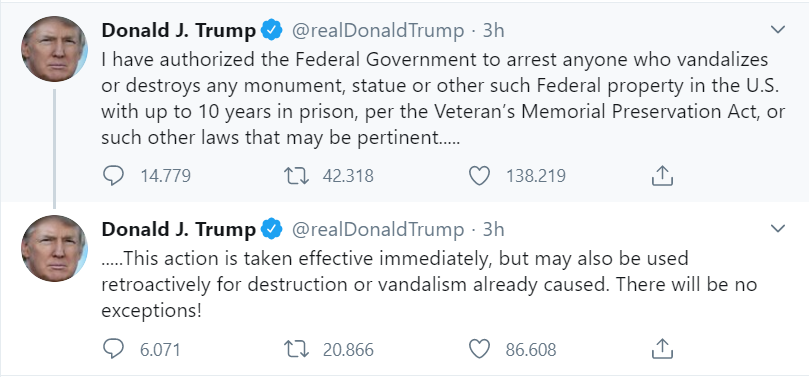Like the tweet with 86.608 likes
Image resolution: width=809 pixels, height=377 pixels.
point(479,350)
